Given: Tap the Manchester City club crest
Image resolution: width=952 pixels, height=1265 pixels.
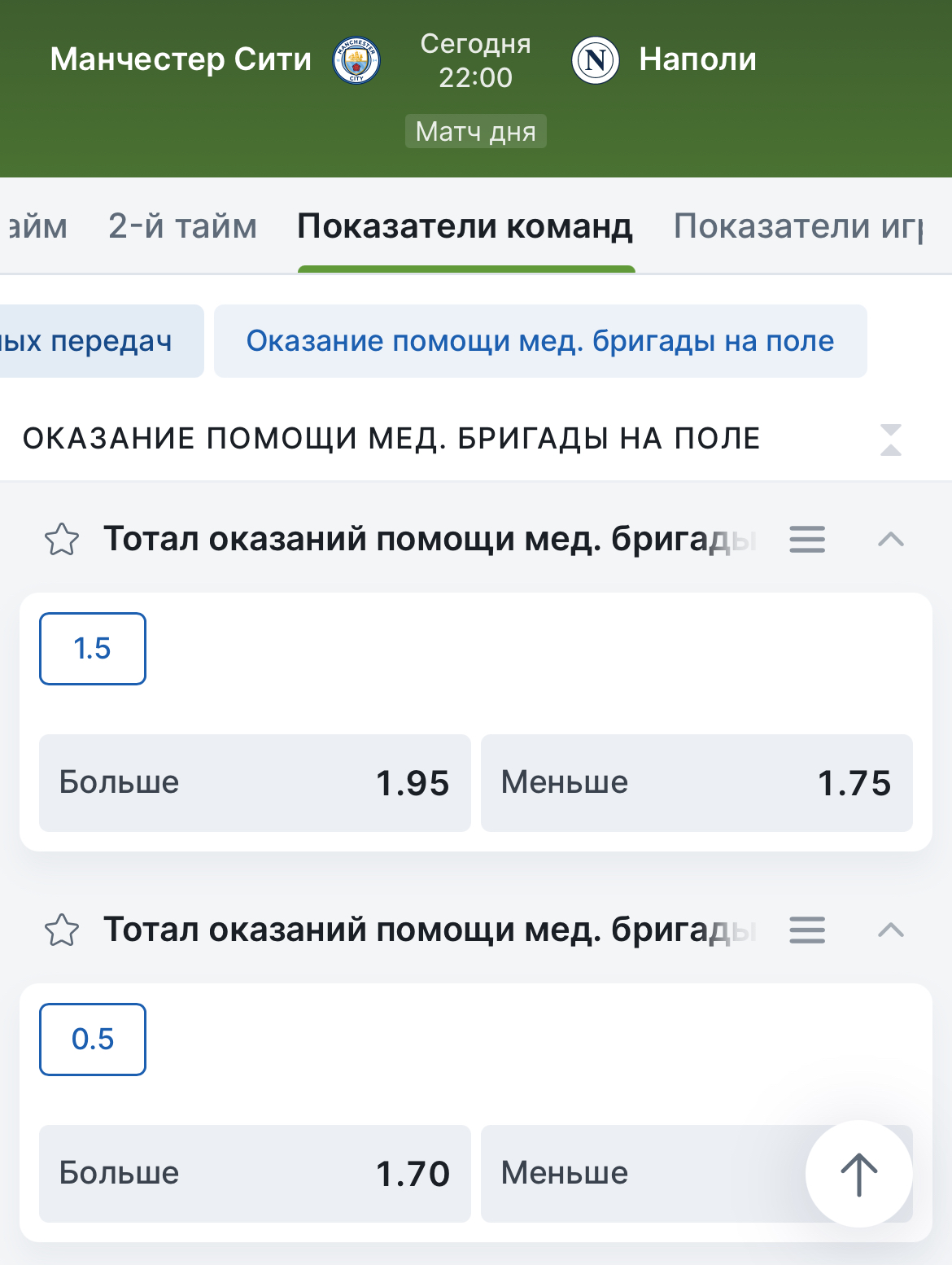Looking at the screenshot, I should tap(356, 60).
